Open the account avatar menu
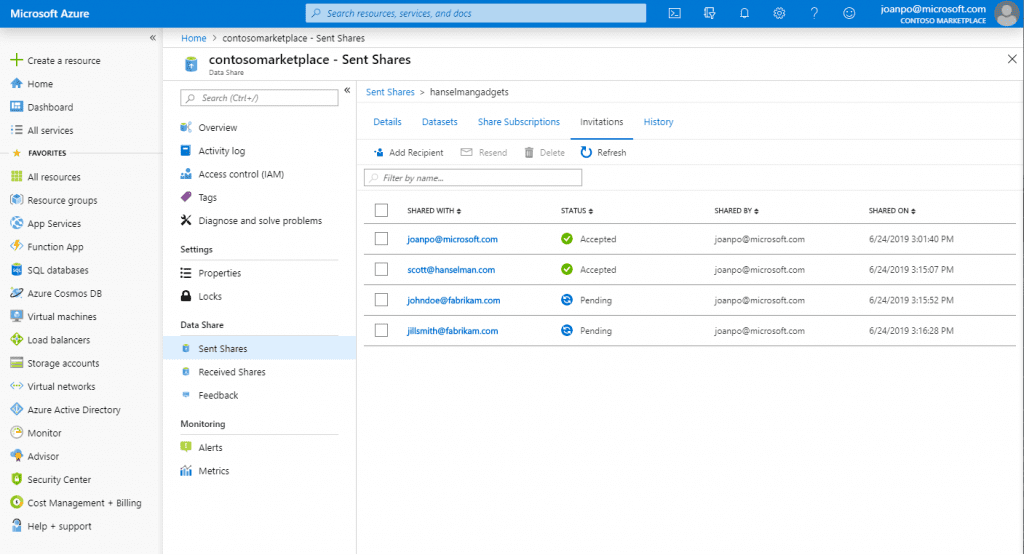The width and height of the screenshot is (1024, 555). click(x=1006, y=13)
